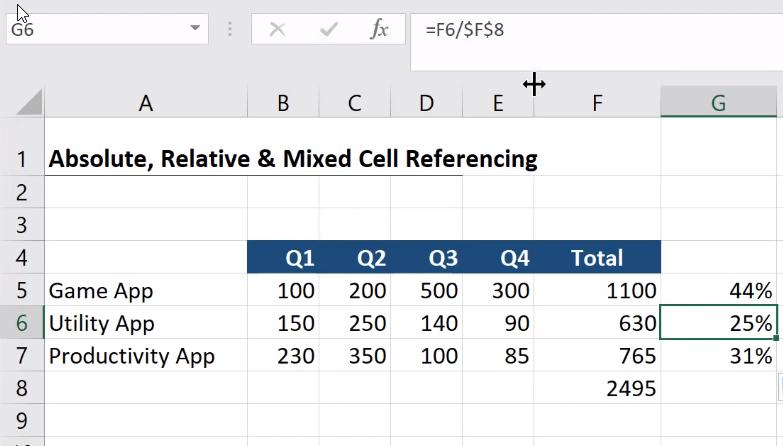Open Insert Function fx dialog
This screenshot has height=446, width=783.
point(379,29)
